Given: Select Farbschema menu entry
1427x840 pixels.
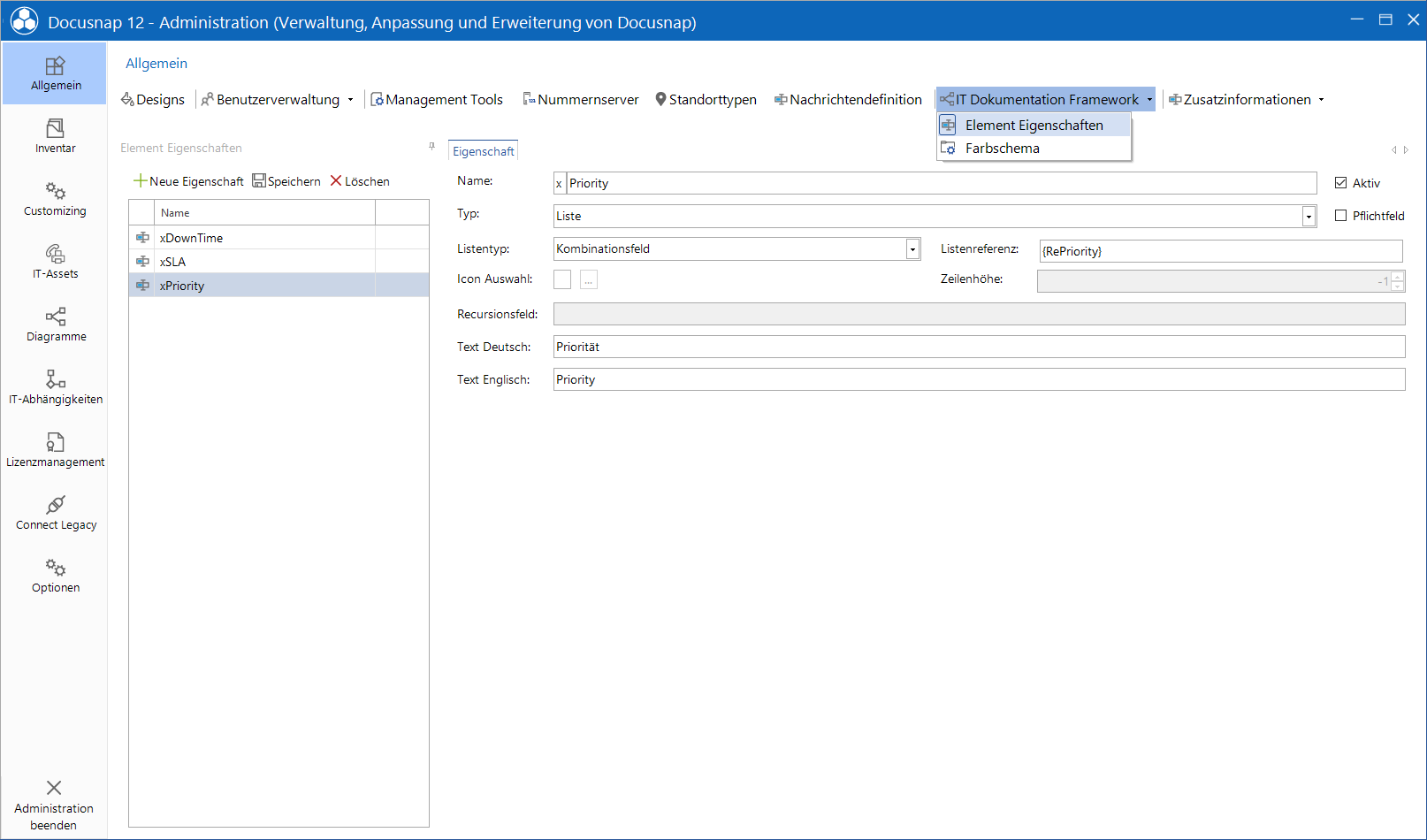Looking at the screenshot, I should tap(1034, 149).
